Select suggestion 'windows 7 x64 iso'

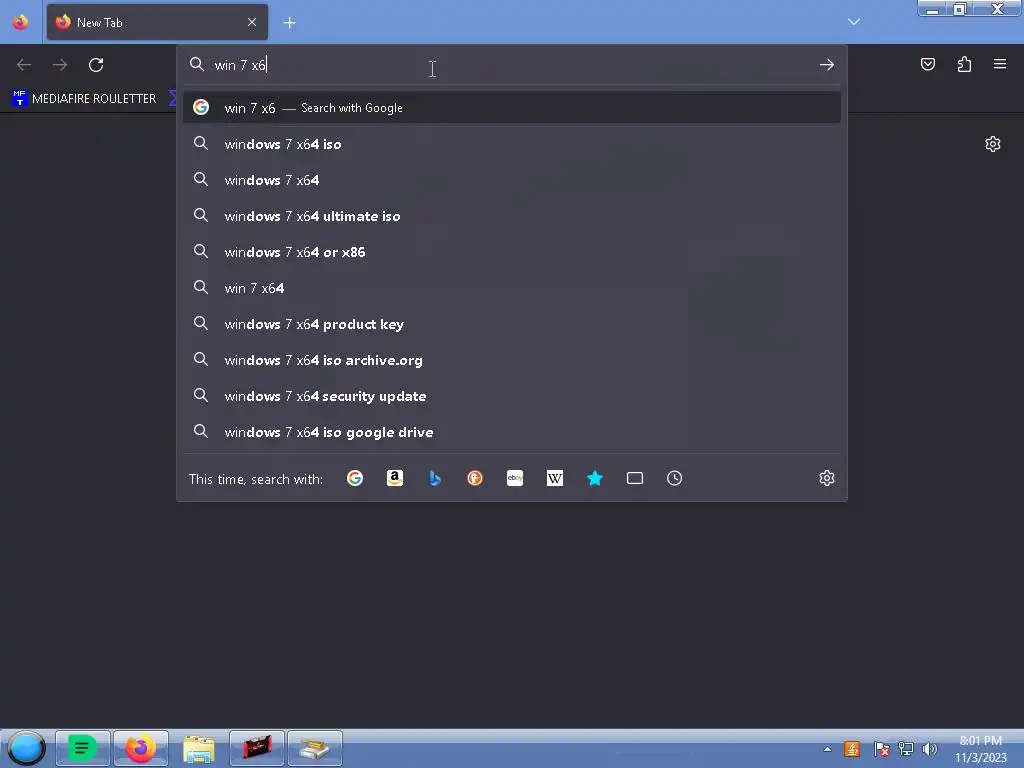[512, 144]
